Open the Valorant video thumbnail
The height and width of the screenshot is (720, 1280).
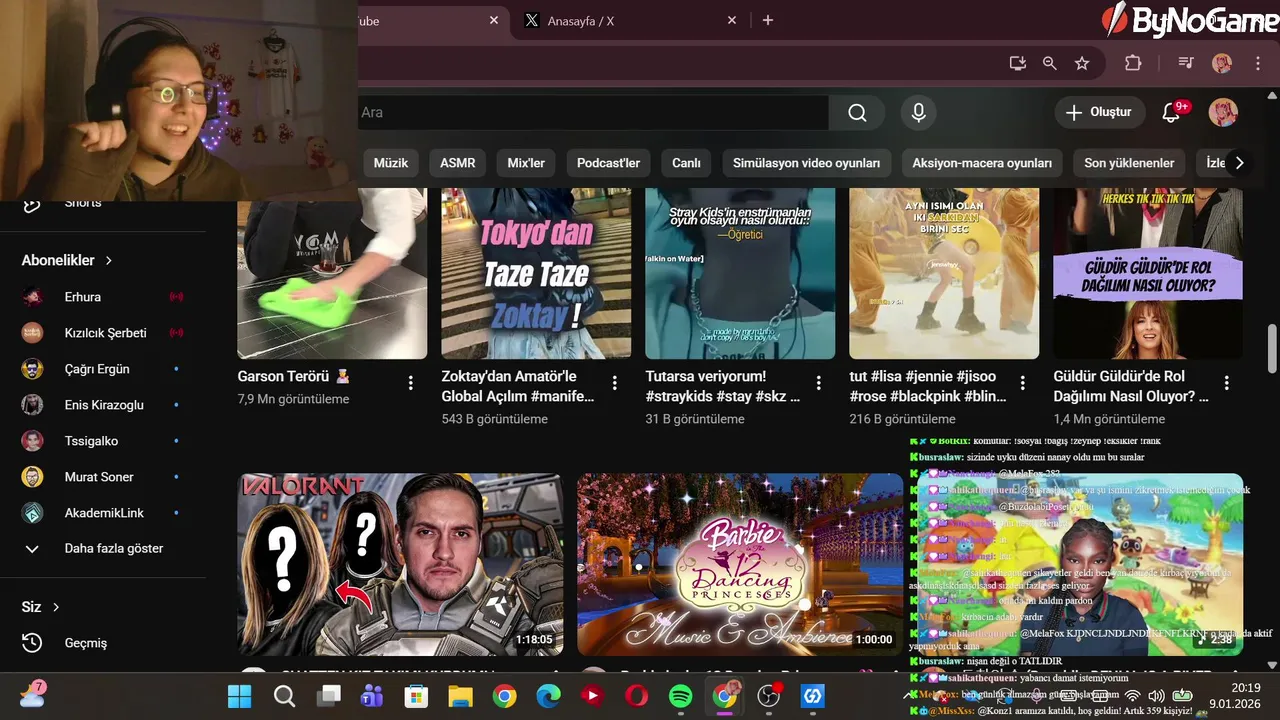click(400, 564)
